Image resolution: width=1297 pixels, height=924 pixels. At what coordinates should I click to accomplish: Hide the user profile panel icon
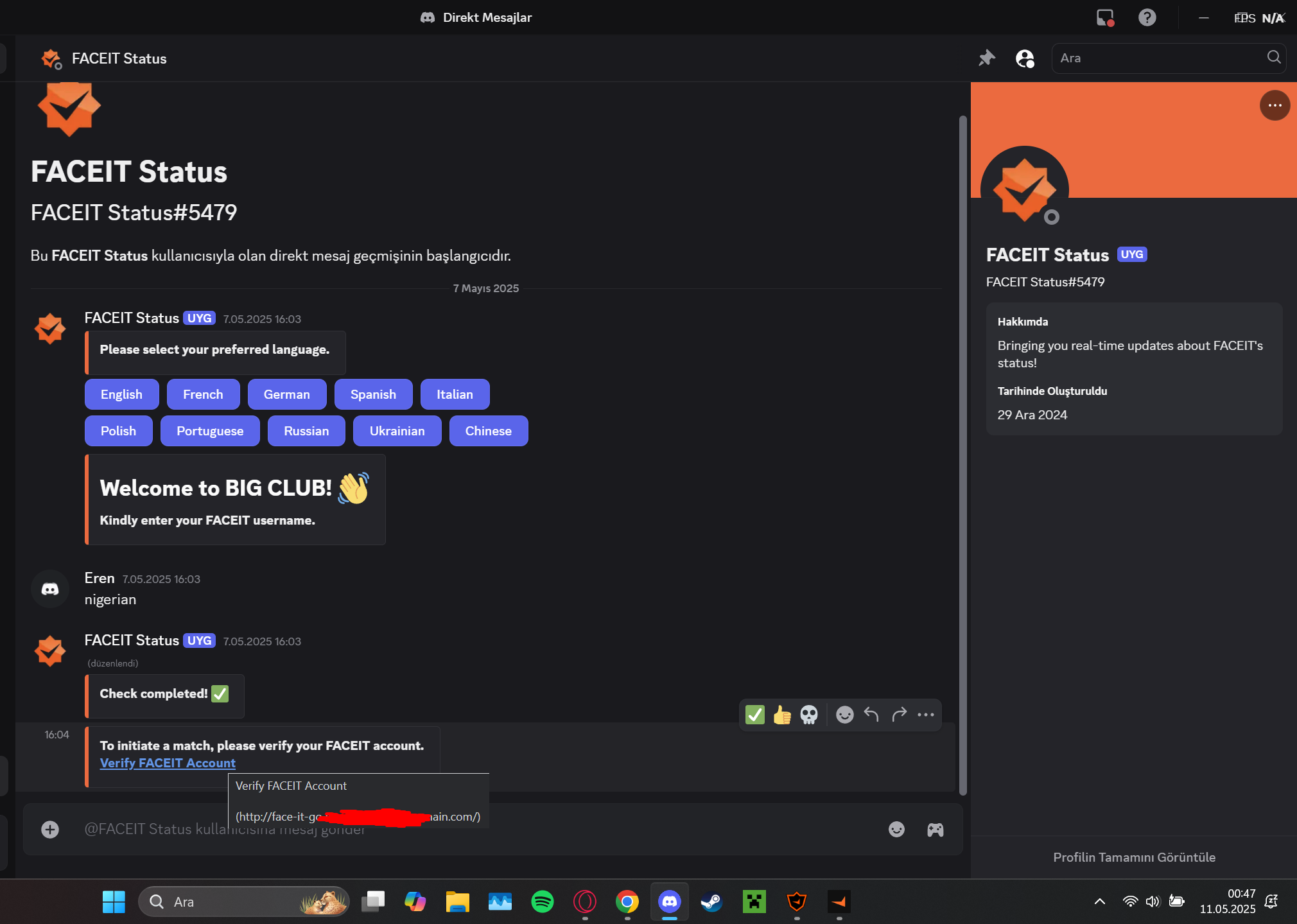1025,58
